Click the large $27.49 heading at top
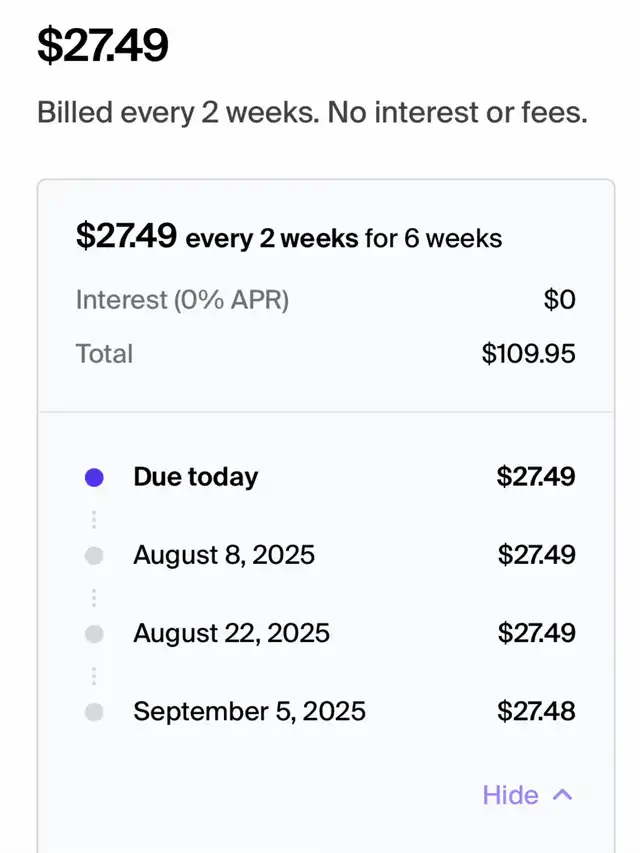 point(103,47)
